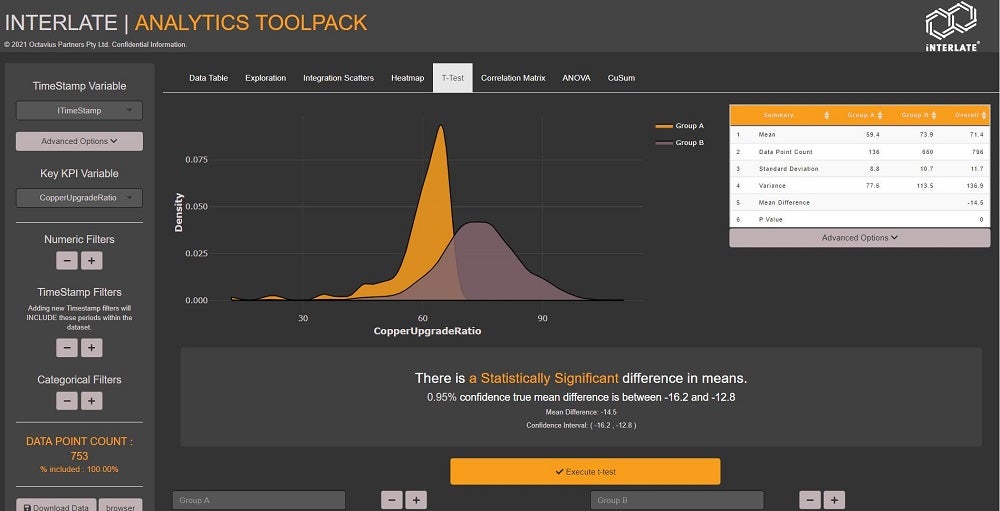Open the ITimeStamp variable dropdown
Screen dimensions: 1000x511
coord(79,110)
